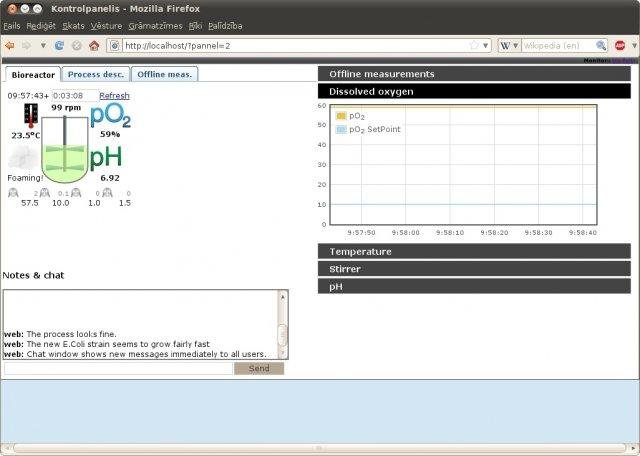
Task: Click the blue pO2 SetPoint legend swatch
Action: pos(341,129)
